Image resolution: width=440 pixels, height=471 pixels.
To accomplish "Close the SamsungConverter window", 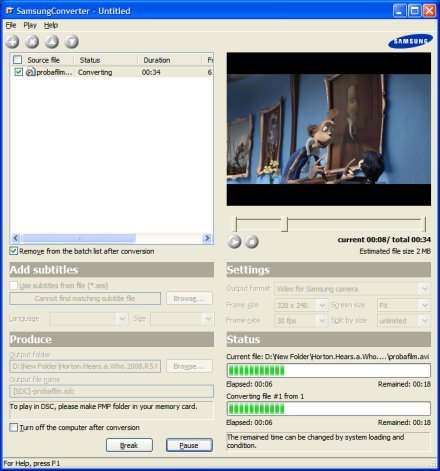I will [x=429, y=11].
